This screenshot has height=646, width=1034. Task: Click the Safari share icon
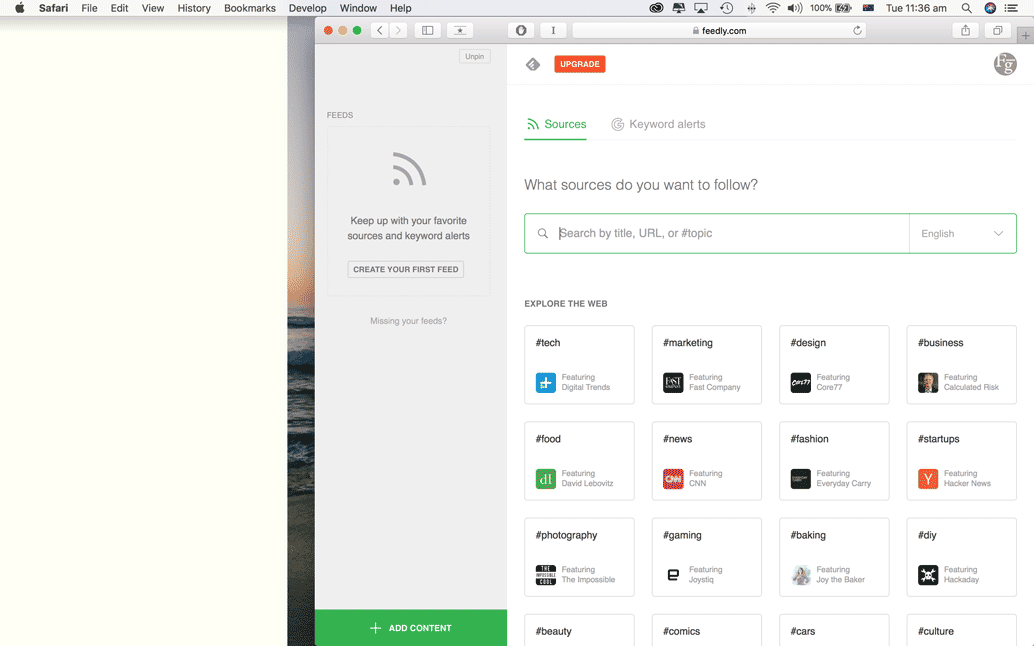965,31
